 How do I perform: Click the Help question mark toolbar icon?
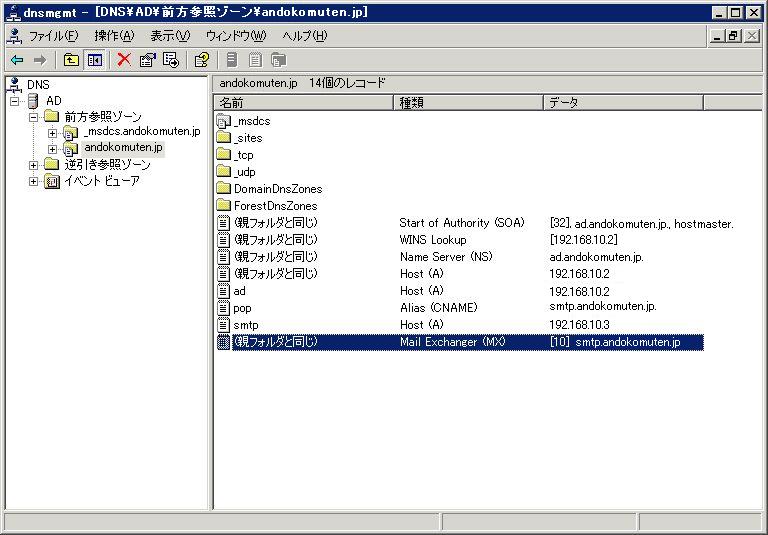201,60
